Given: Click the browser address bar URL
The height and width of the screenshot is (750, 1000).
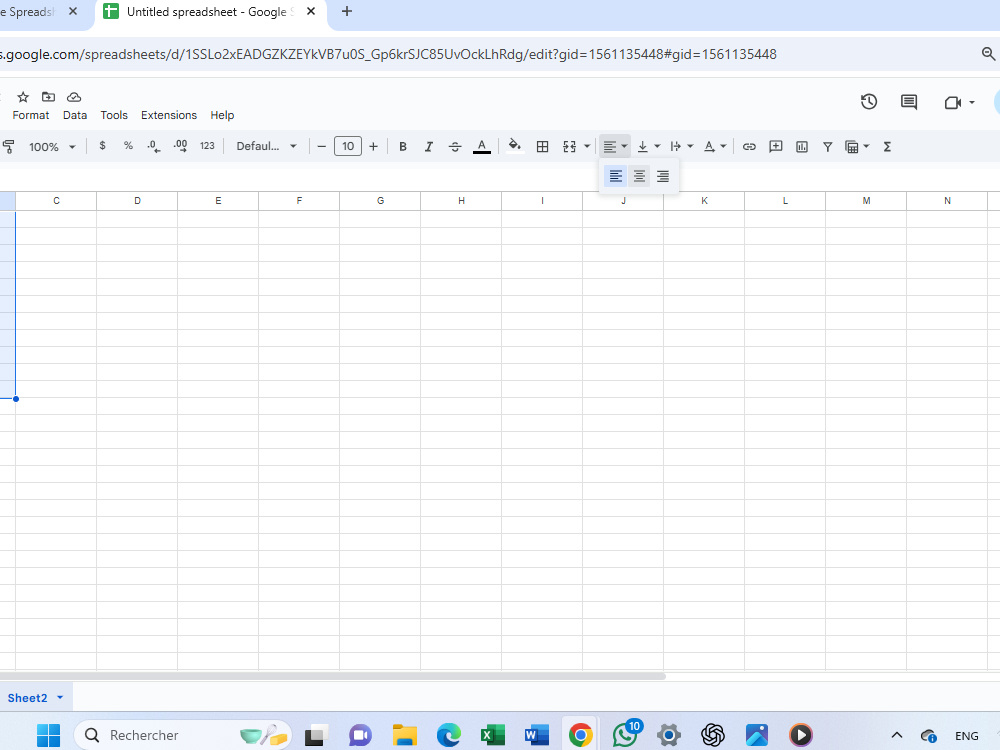Looking at the screenshot, I should 388,54.
